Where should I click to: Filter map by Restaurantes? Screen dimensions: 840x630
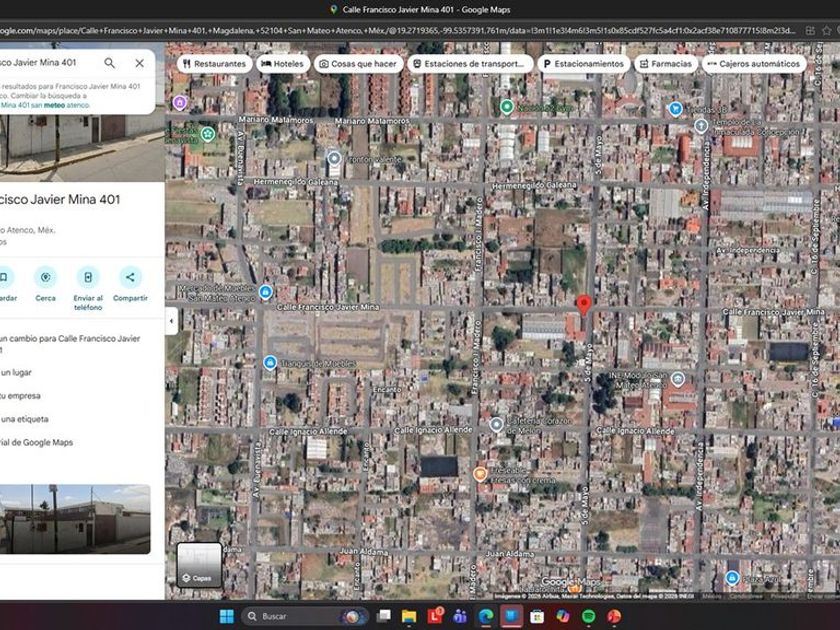tap(214, 64)
